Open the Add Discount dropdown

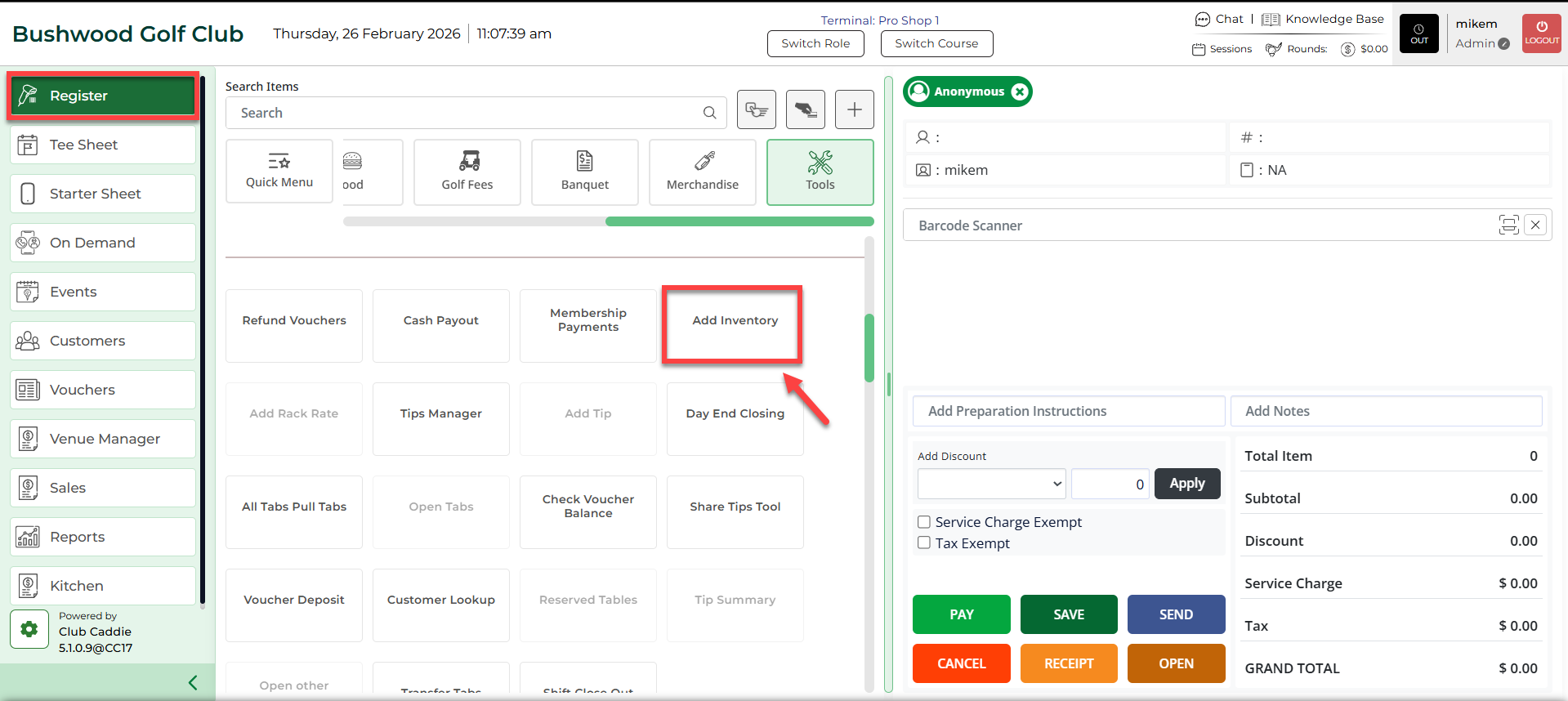point(991,484)
